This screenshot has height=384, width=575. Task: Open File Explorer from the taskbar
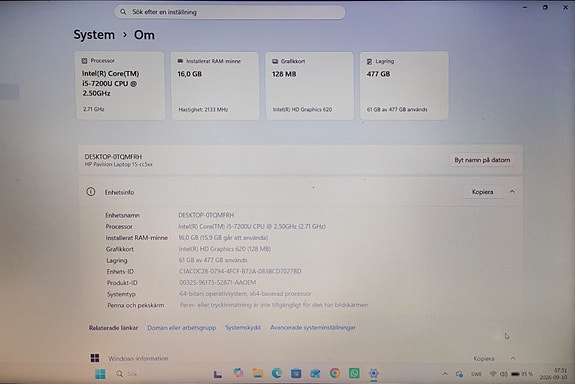pyautogui.click(x=258, y=373)
